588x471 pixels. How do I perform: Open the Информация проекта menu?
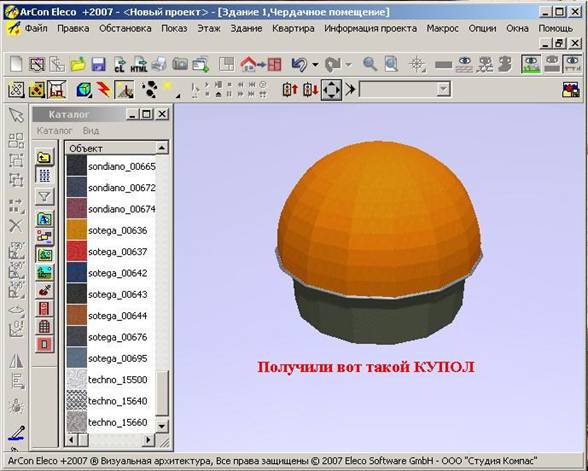pyautogui.click(x=370, y=28)
